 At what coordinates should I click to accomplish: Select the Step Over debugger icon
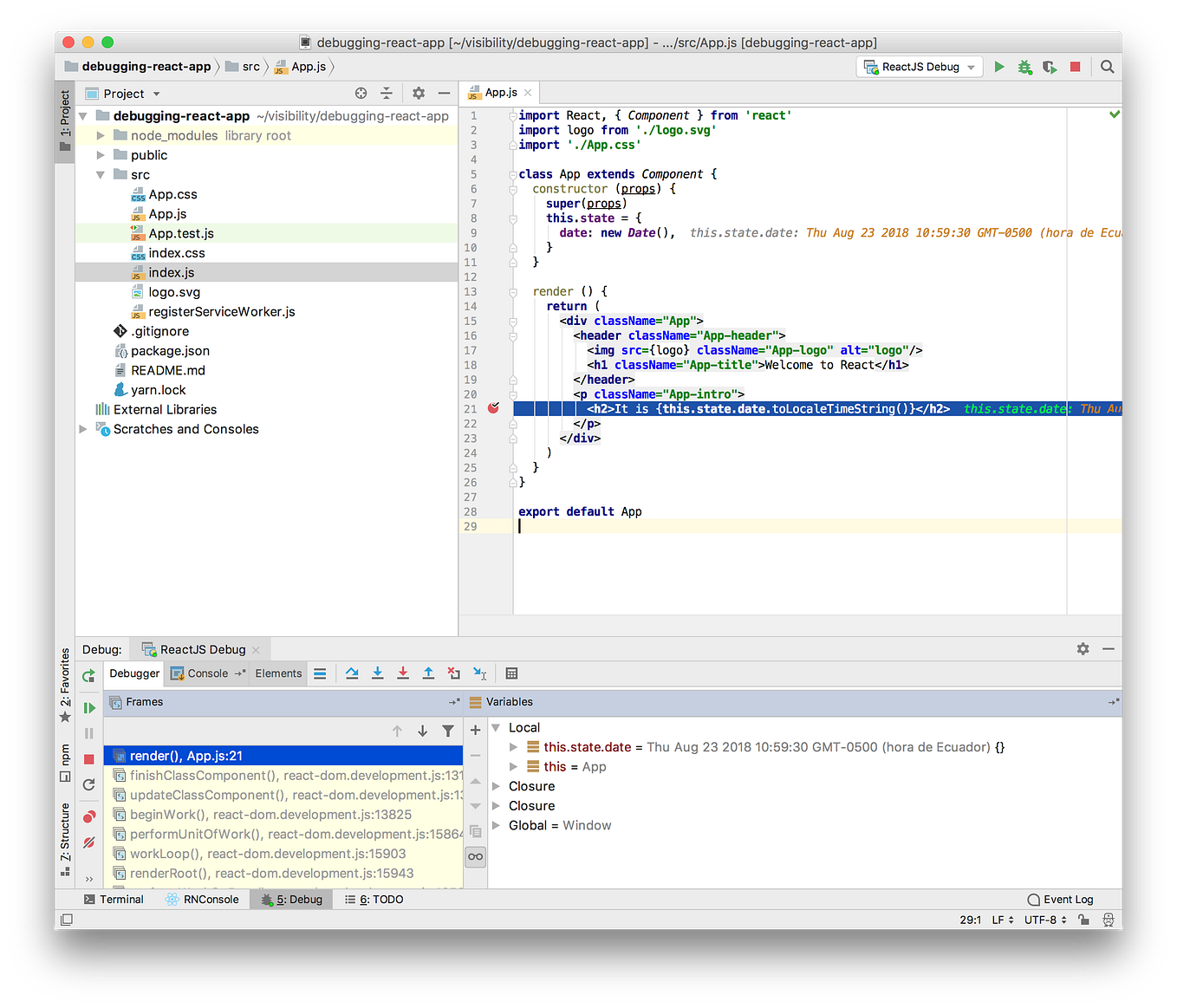352,673
